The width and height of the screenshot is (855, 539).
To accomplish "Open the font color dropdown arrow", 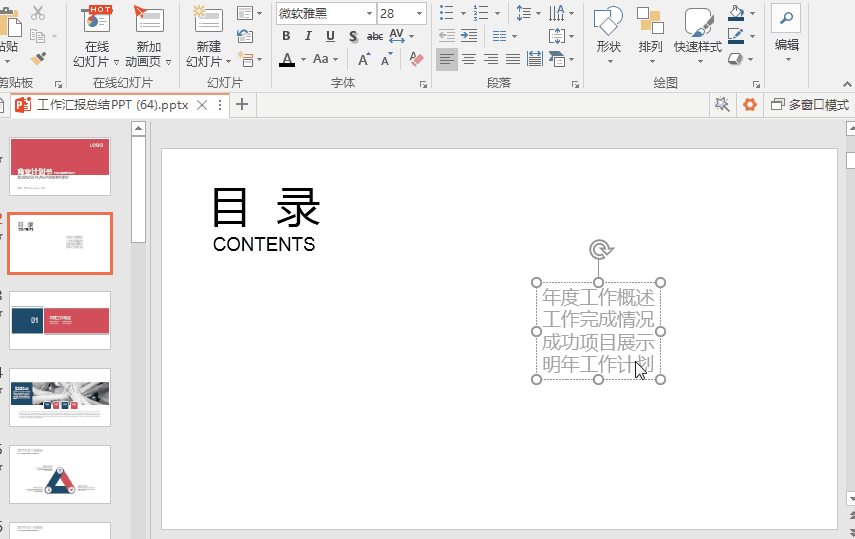I will [303, 59].
